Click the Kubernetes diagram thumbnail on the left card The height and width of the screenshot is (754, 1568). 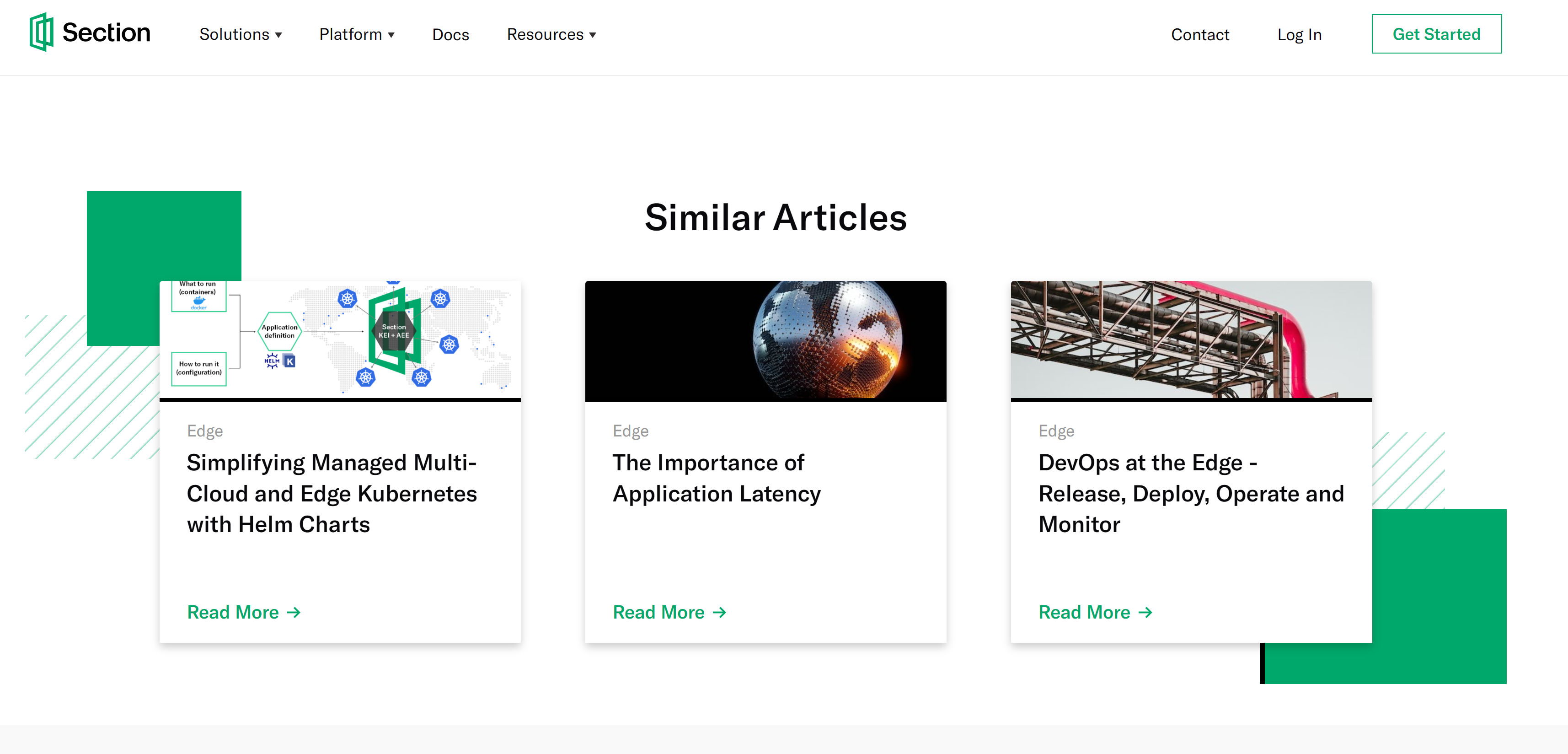click(x=340, y=341)
